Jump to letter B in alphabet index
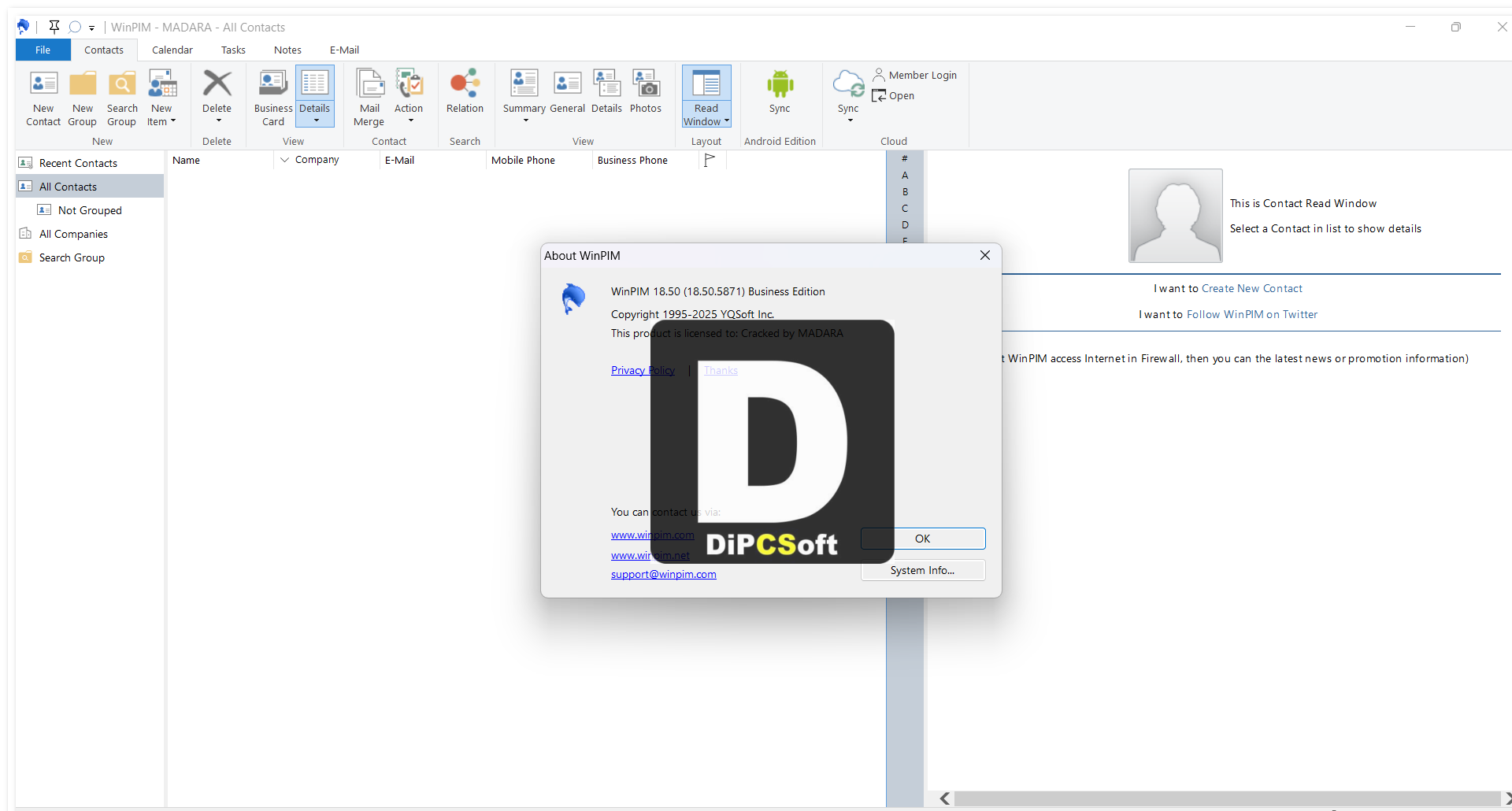The height and width of the screenshot is (811, 1512). [x=905, y=191]
